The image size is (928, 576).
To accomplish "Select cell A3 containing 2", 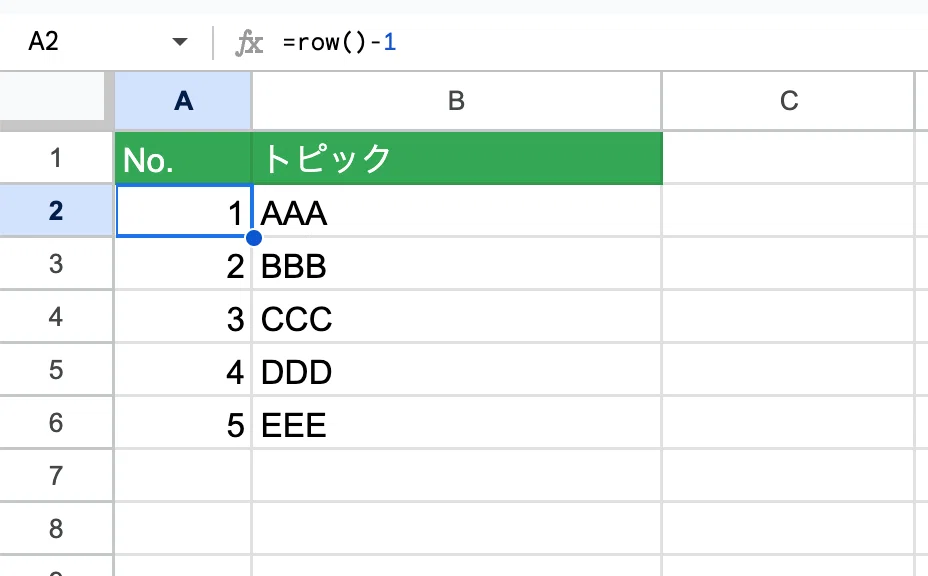I will [x=183, y=263].
